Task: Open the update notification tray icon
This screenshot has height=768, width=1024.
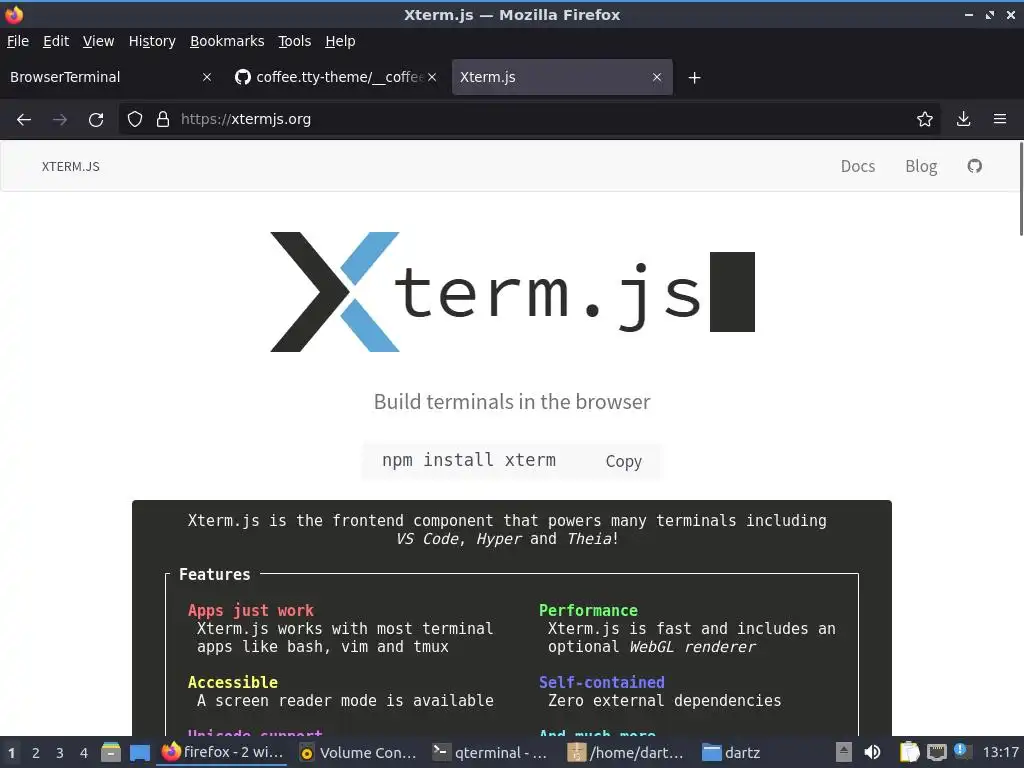Action: 961,751
